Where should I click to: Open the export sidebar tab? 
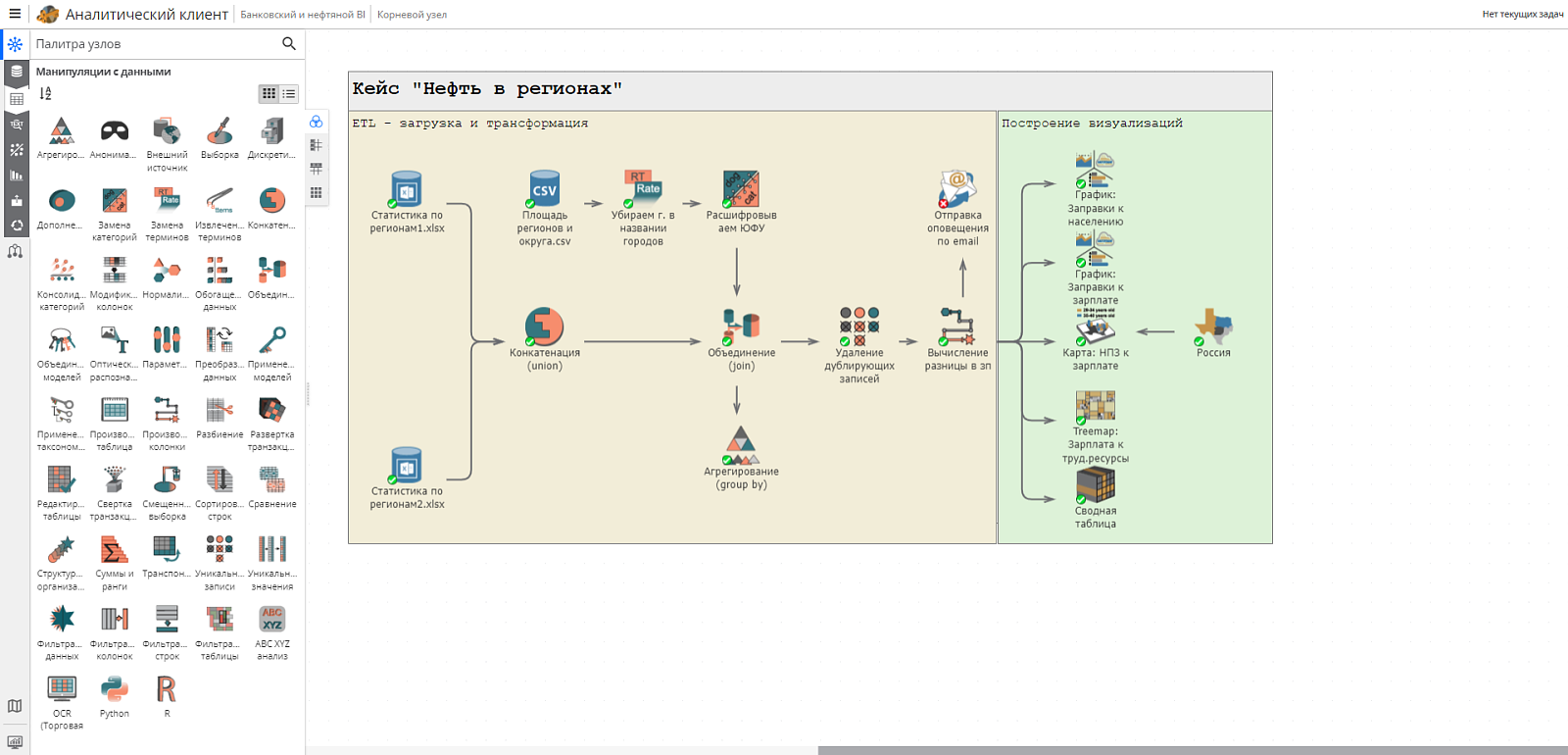16,200
